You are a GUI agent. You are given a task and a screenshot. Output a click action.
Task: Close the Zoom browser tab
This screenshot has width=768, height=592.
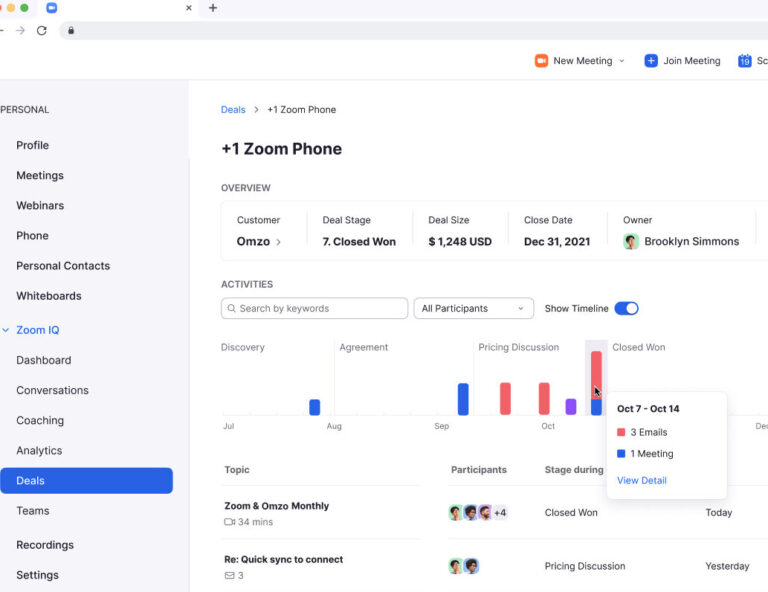pos(189,8)
